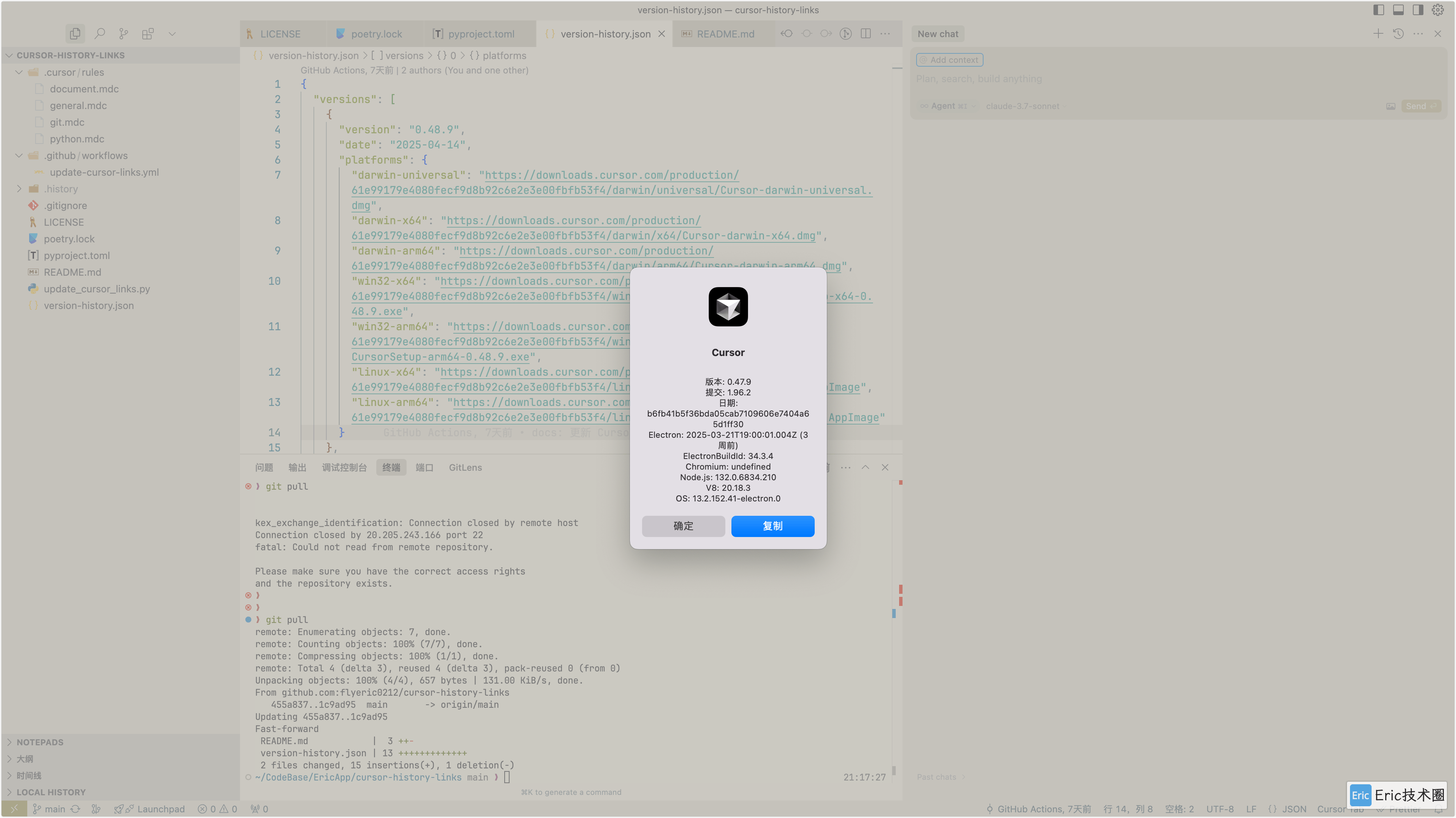Focus the 'Plan, search, build anything' input

pyautogui.click(x=1178, y=79)
